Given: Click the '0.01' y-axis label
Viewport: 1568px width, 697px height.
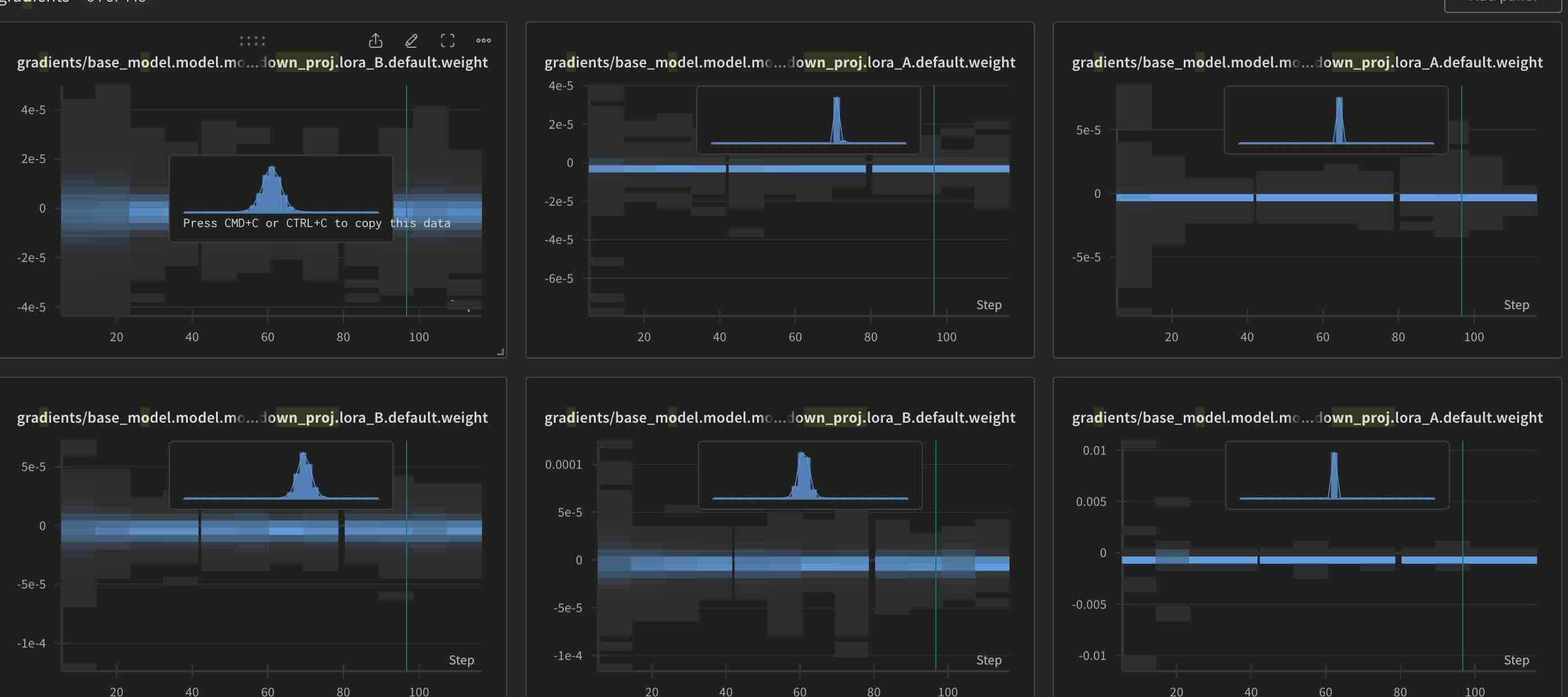Looking at the screenshot, I should coord(1094,451).
